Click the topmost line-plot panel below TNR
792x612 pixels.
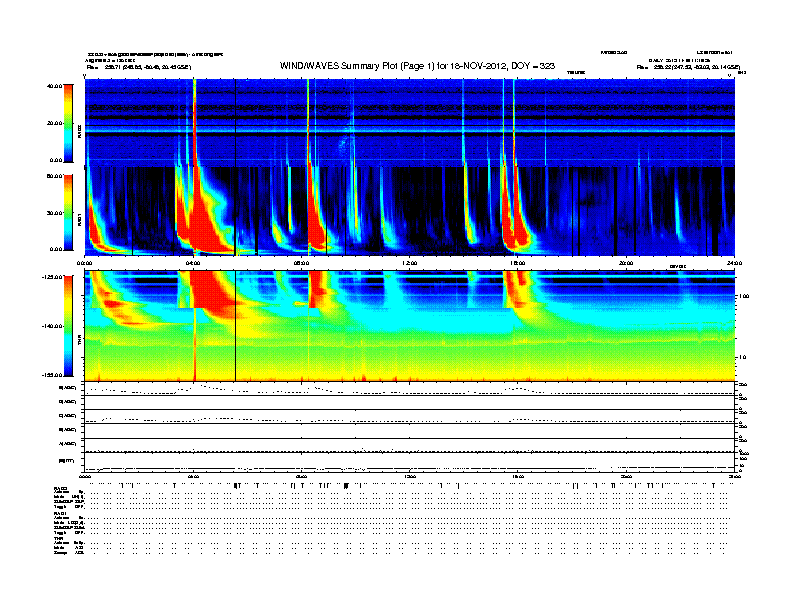click(409, 389)
